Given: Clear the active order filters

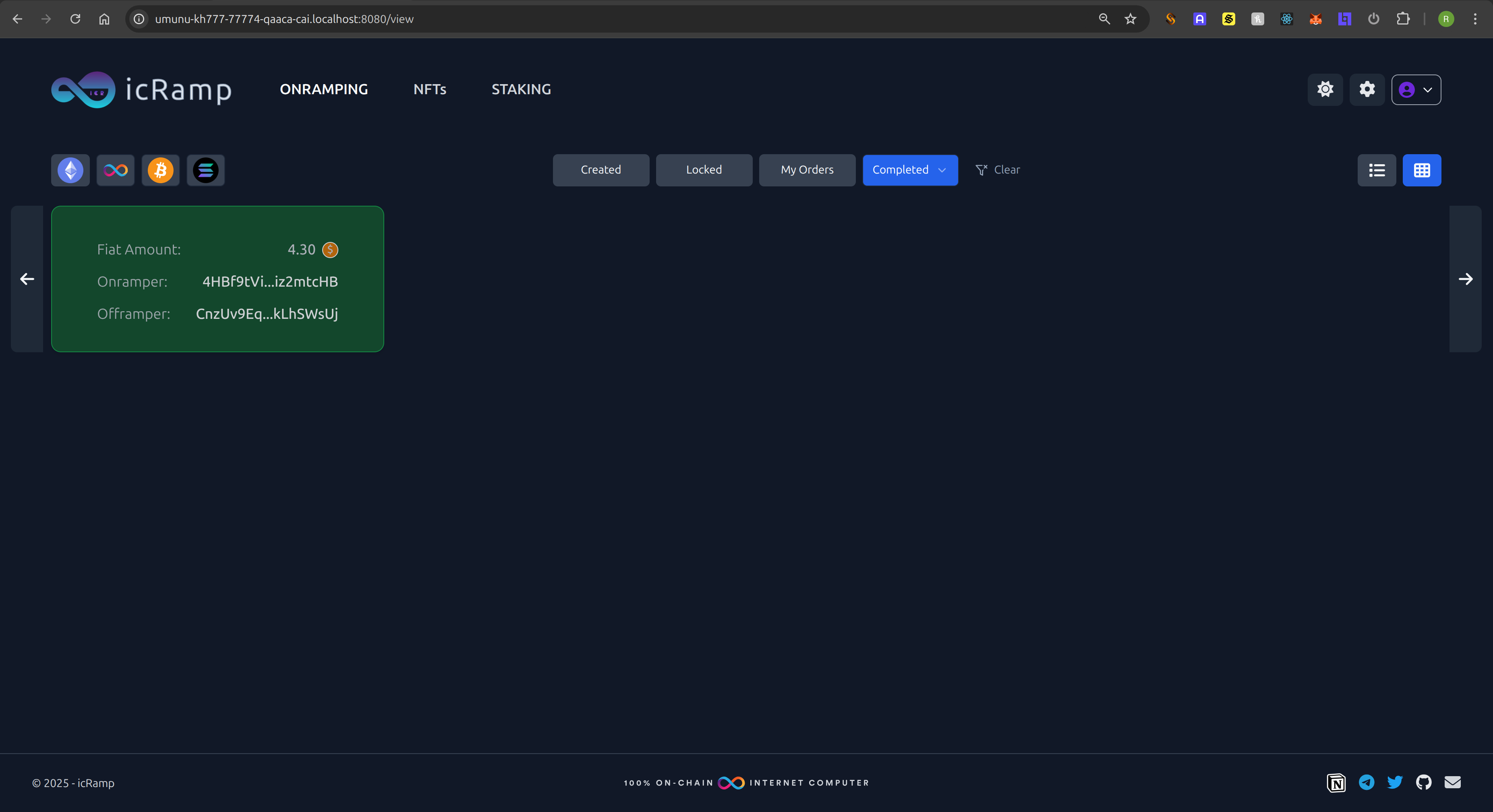Looking at the screenshot, I should tap(998, 170).
